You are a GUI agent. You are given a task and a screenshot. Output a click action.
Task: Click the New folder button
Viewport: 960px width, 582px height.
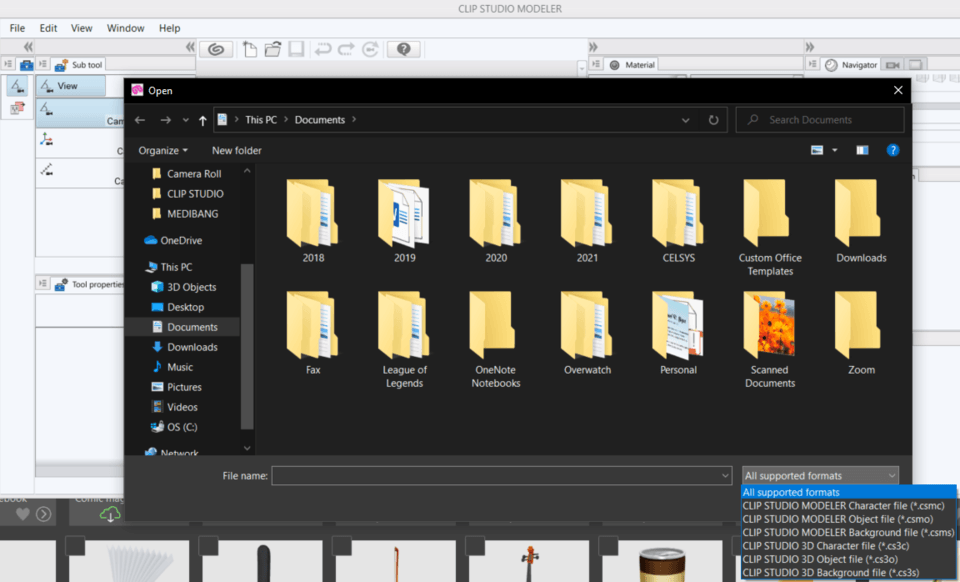[236, 151]
